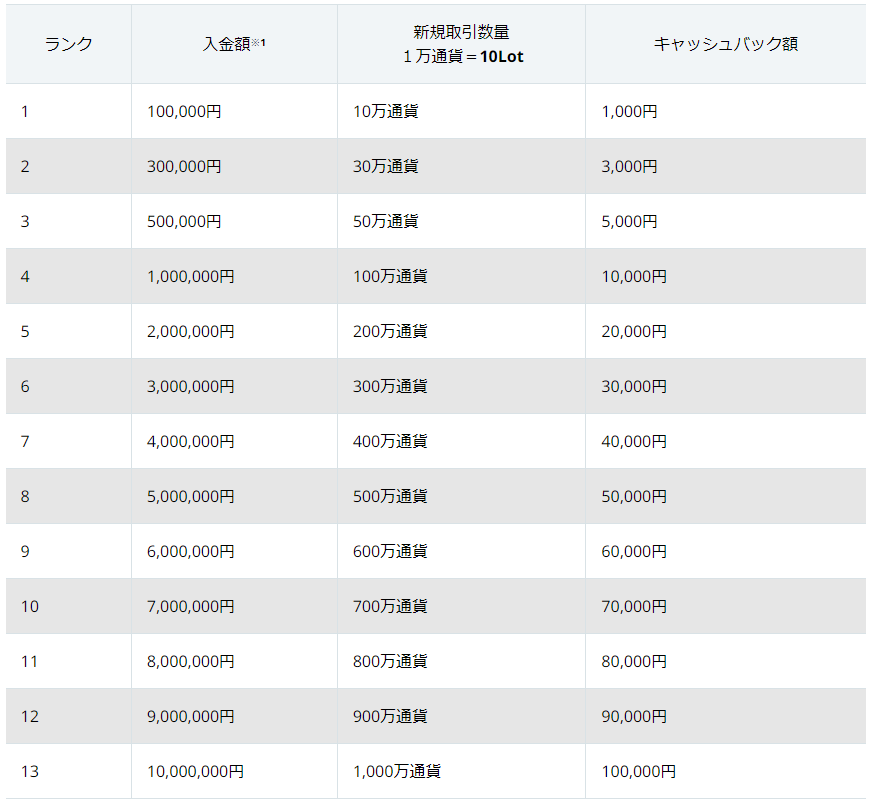
Task: Select the 60,000円 cashback cell
Action: 634,551
